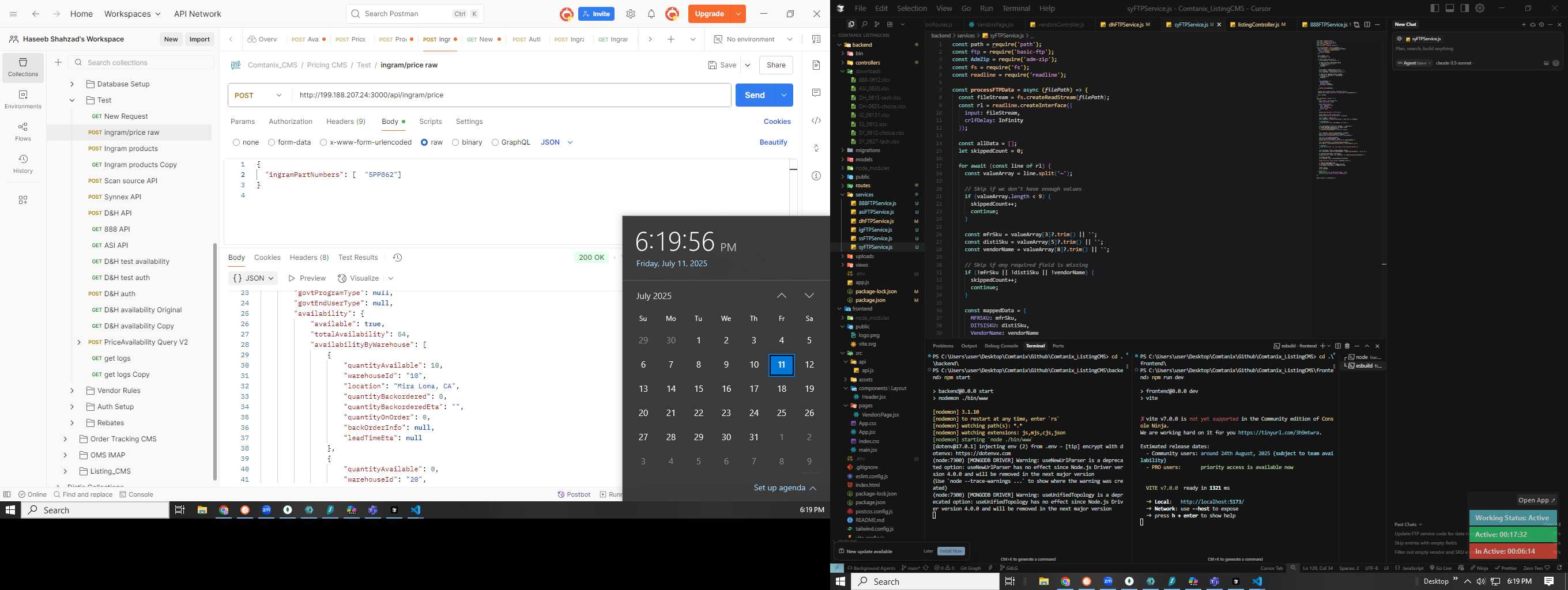The image size is (1568, 590).
Task: Click the collections sidebar scrollbar
Action: (215, 362)
